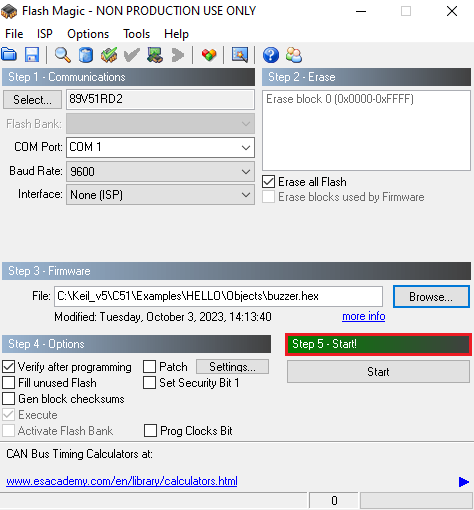Click the Save floppy disk toolbar icon
The width and height of the screenshot is (474, 510).
pyautogui.click(x=32, y=55)
